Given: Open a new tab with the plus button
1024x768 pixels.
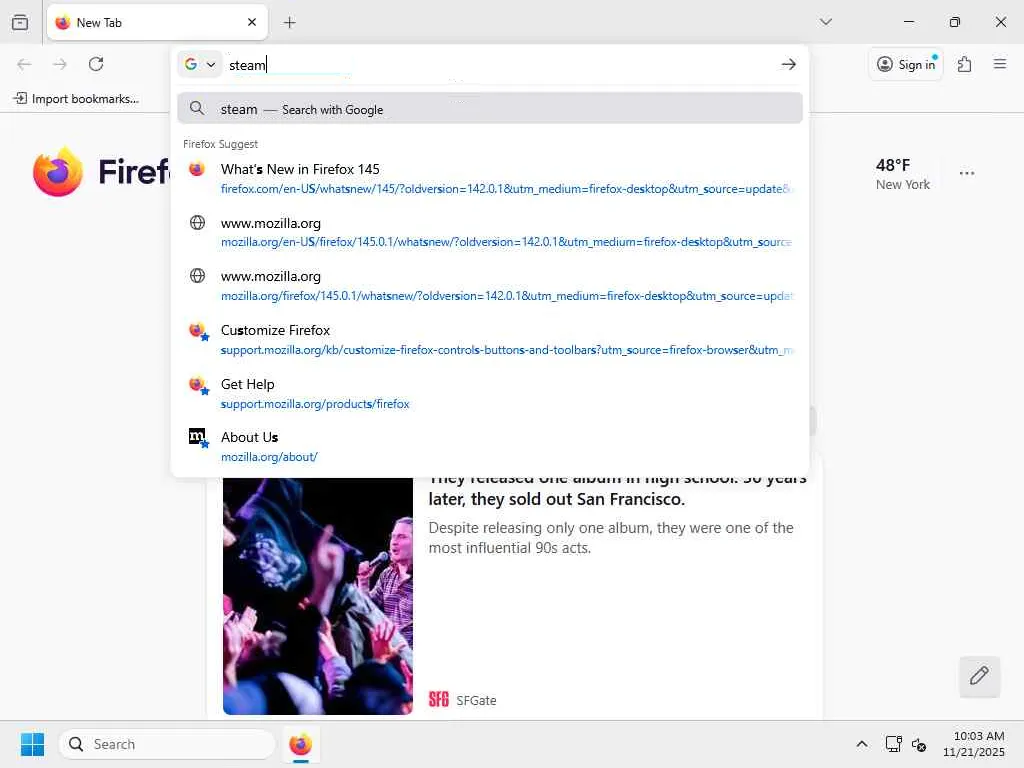Looking at the screenshot, I should 289,22.
